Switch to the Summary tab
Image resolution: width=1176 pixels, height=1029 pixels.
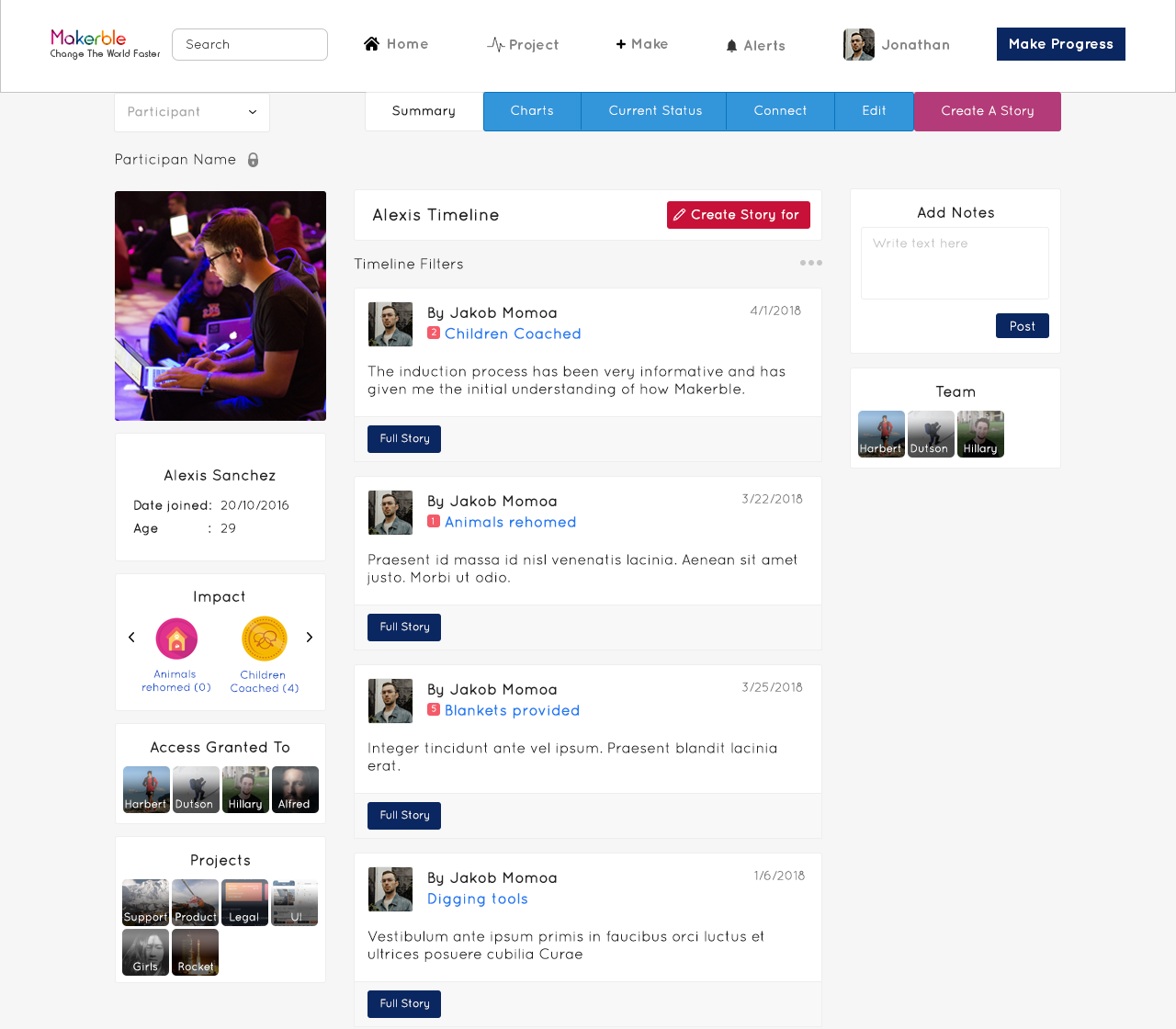coord(424,111)
